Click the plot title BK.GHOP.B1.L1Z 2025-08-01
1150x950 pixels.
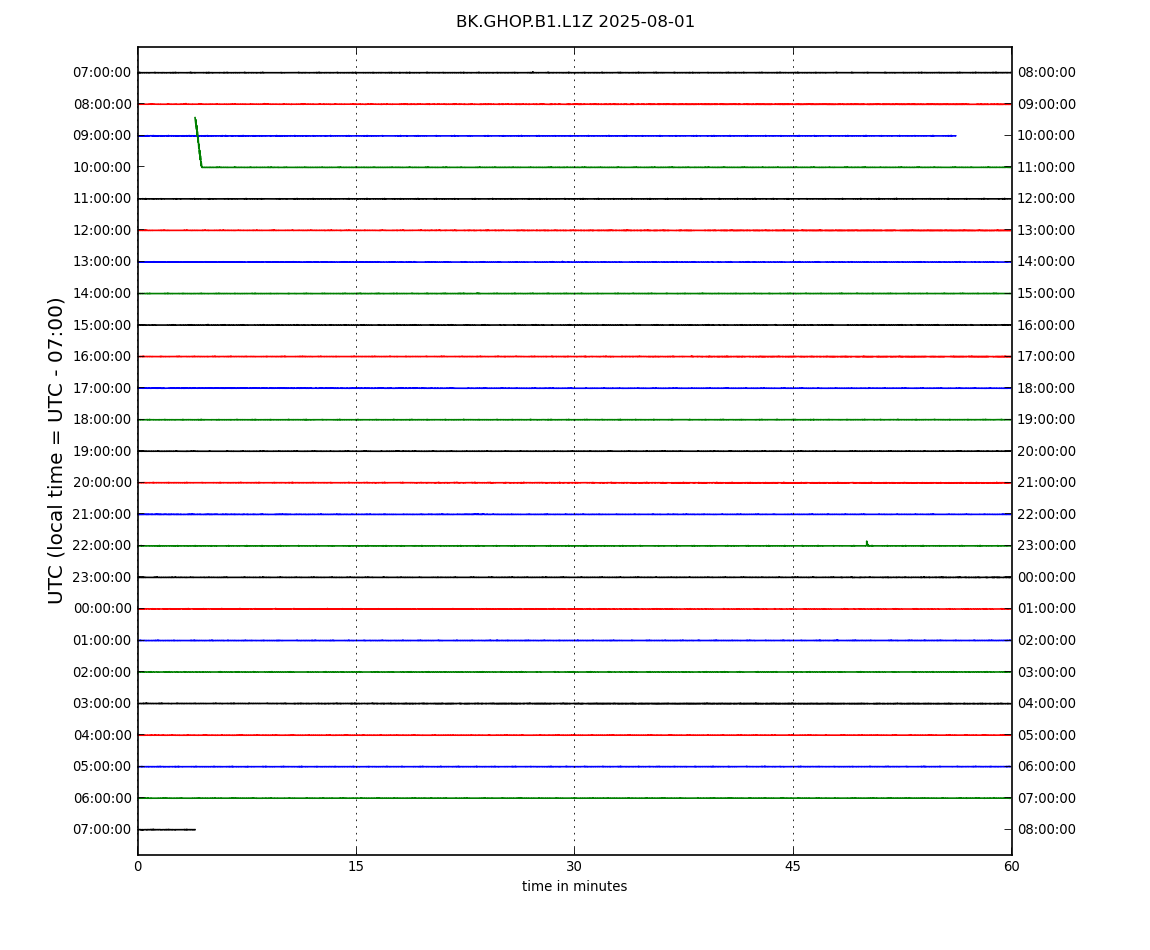click(x=575, y=21)
